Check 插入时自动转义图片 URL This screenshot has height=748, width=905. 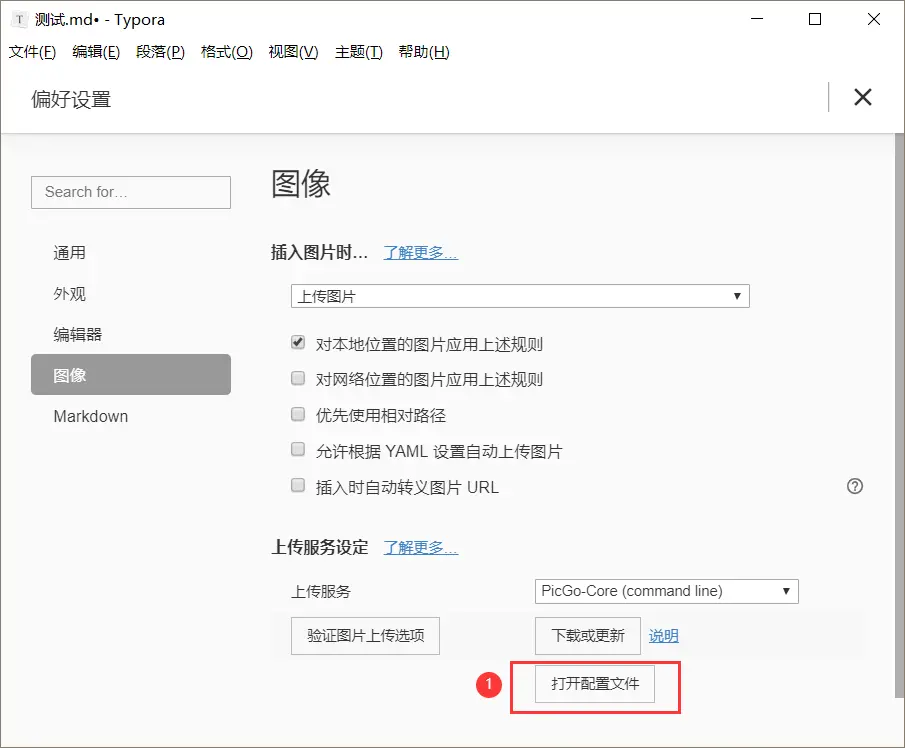(x=298, y=485)
